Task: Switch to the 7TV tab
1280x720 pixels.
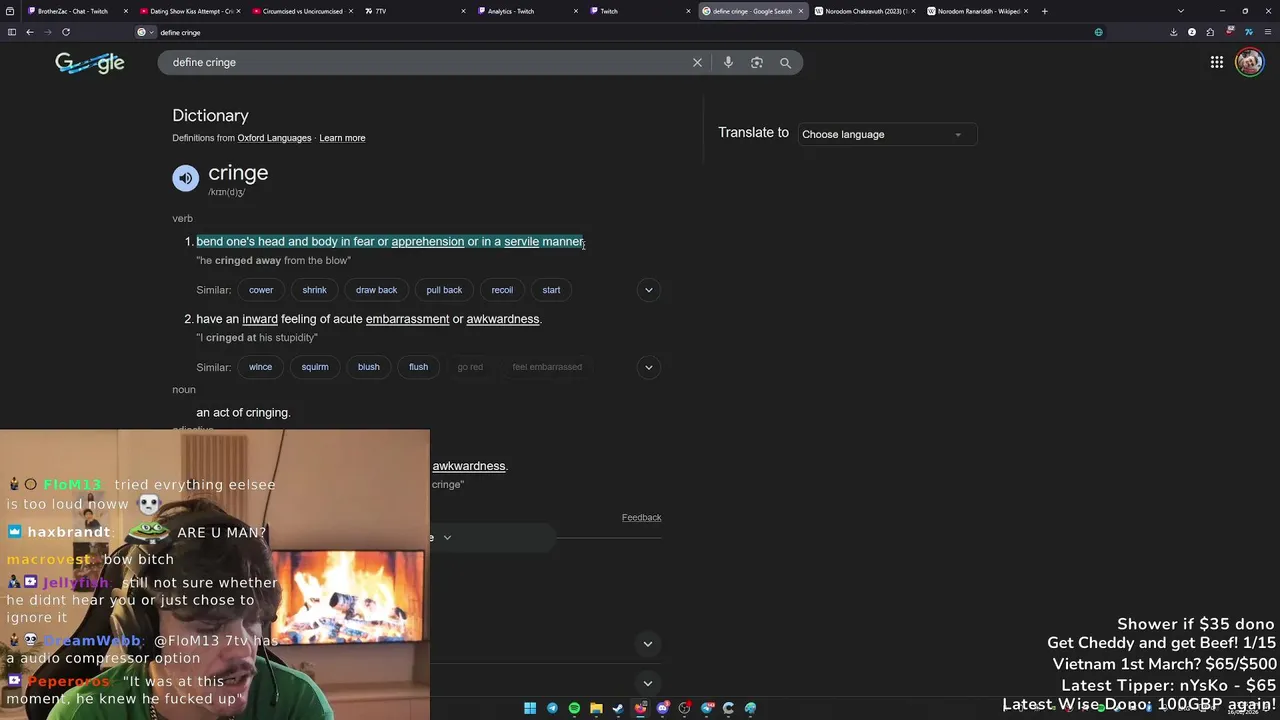Action: coord(416,11)
